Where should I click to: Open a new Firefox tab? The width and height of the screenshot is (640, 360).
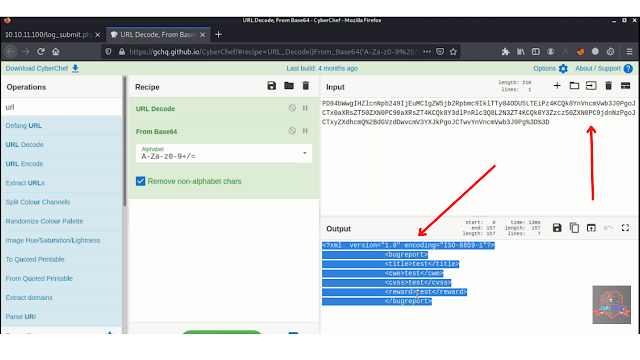coord(218,35)
